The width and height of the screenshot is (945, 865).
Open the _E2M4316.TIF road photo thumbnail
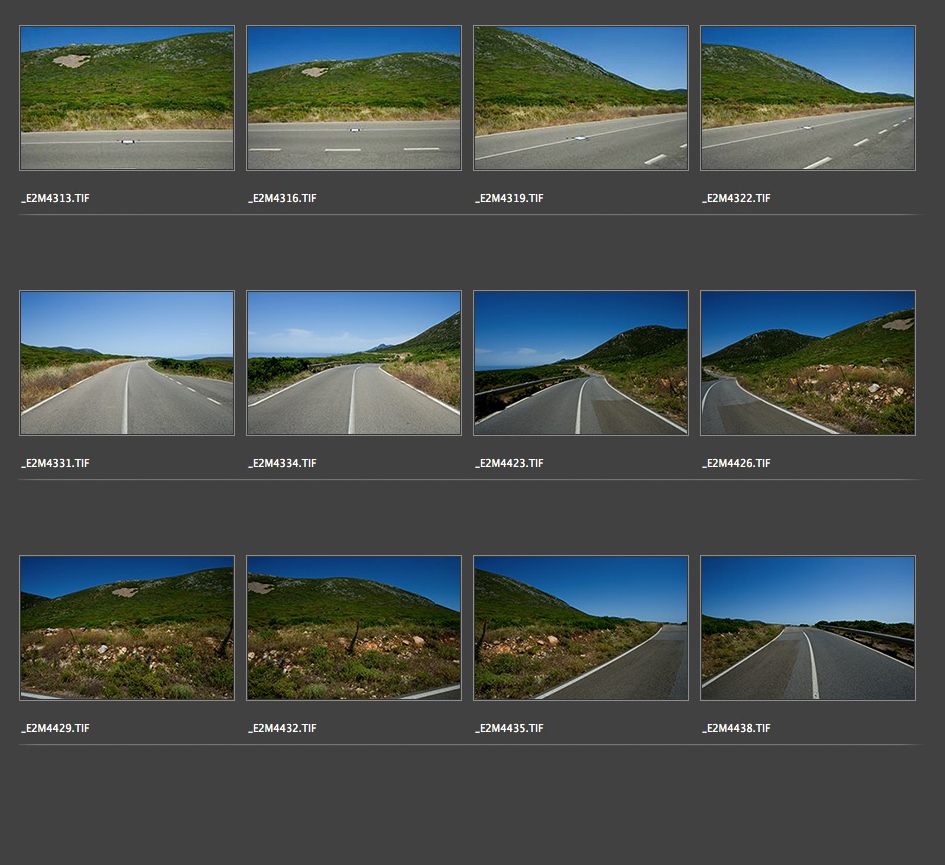click(354, 98)
